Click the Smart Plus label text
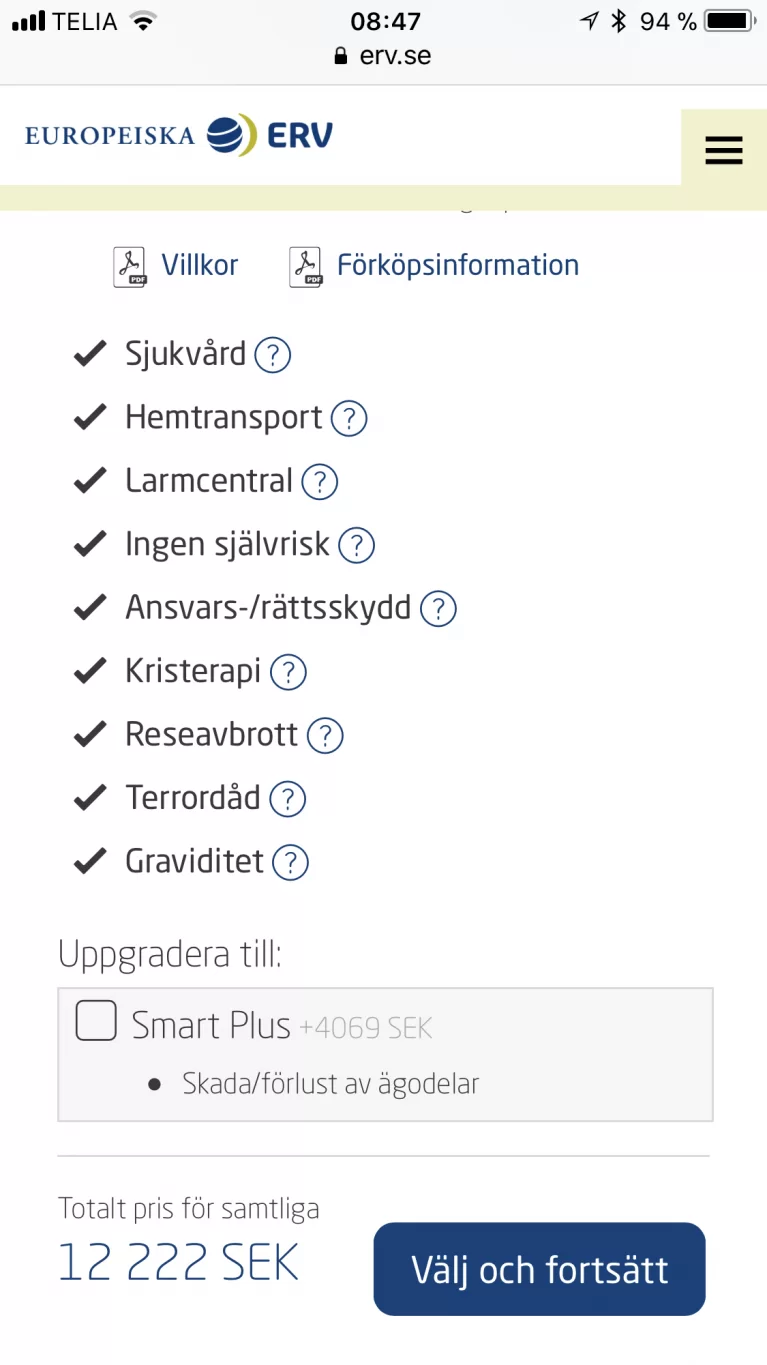The width and height of the screenshot is (767, 1365). pyautogui.click(x=211, y=1026)
